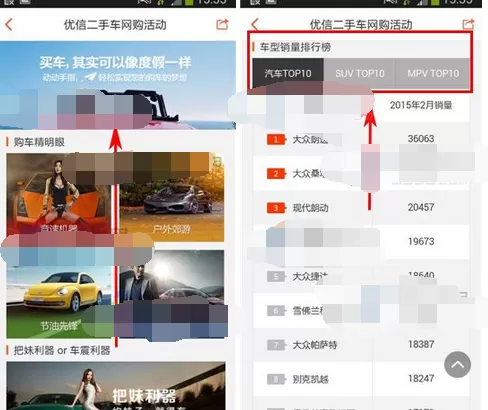Tap the 2015年2月销量 column header
The width and height of the screenshot is (488, 410).
coord(421,105)
